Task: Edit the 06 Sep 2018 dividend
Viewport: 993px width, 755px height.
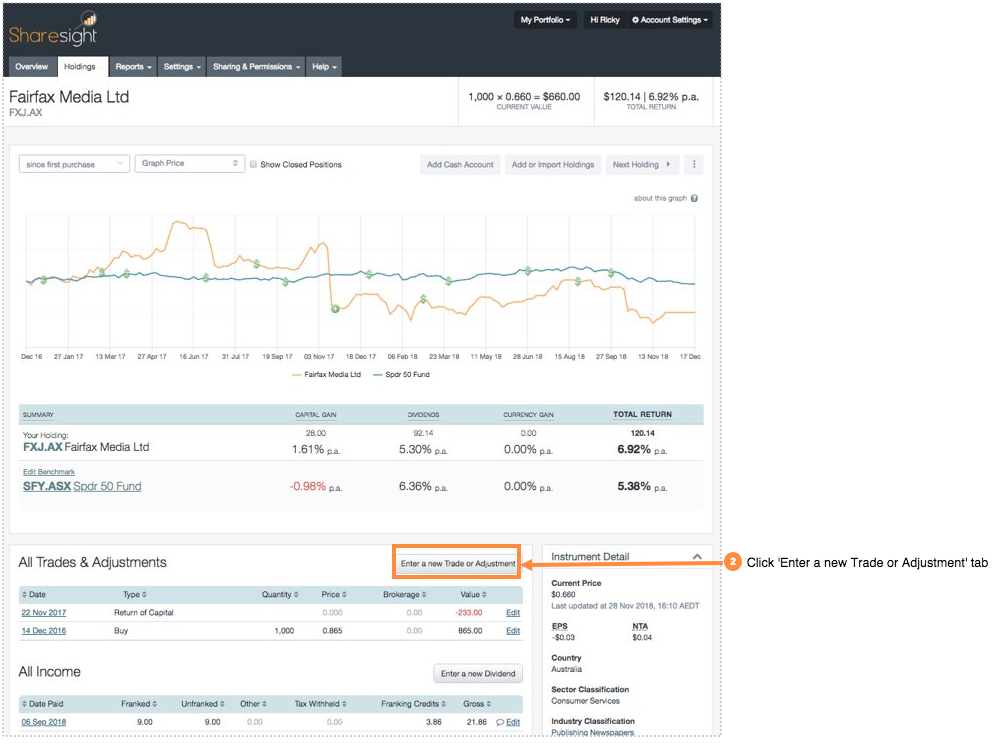Action: coord(513,722)
